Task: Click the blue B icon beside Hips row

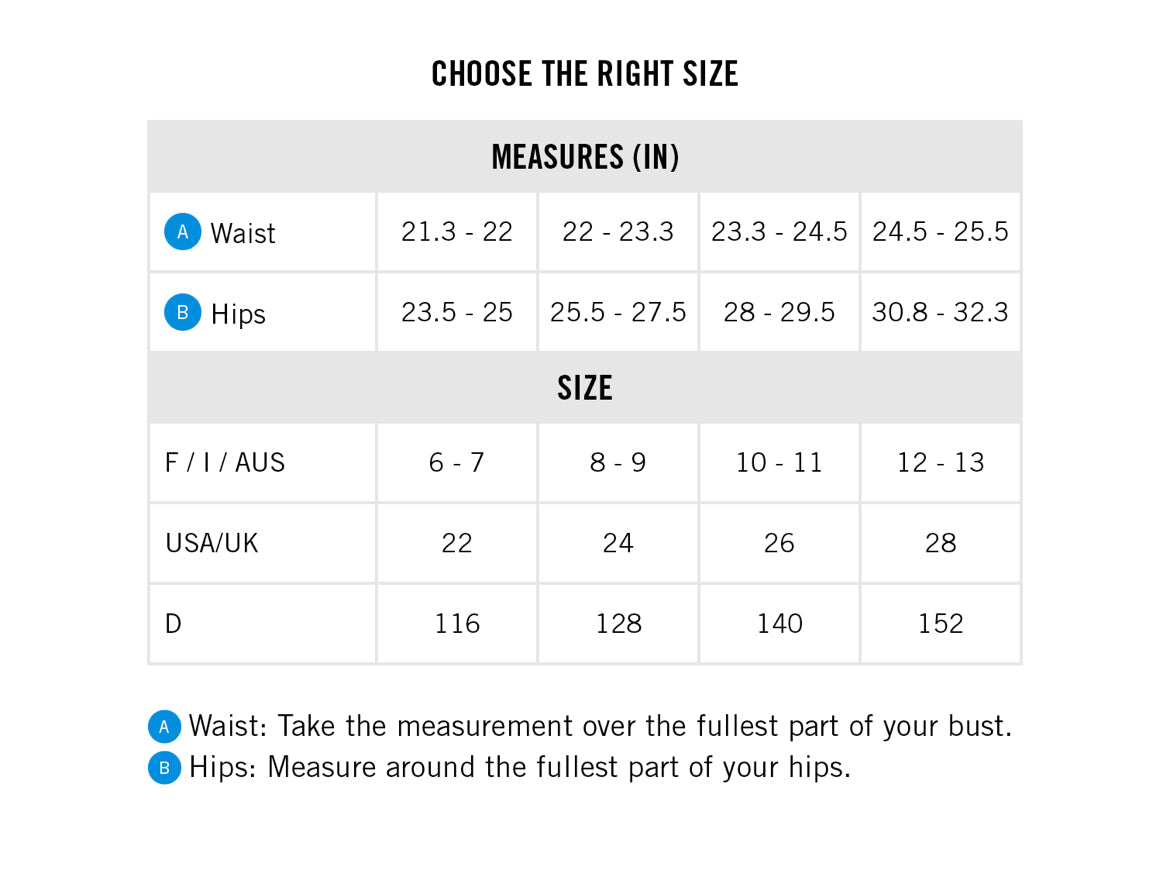Action: (x=183, y=313)
